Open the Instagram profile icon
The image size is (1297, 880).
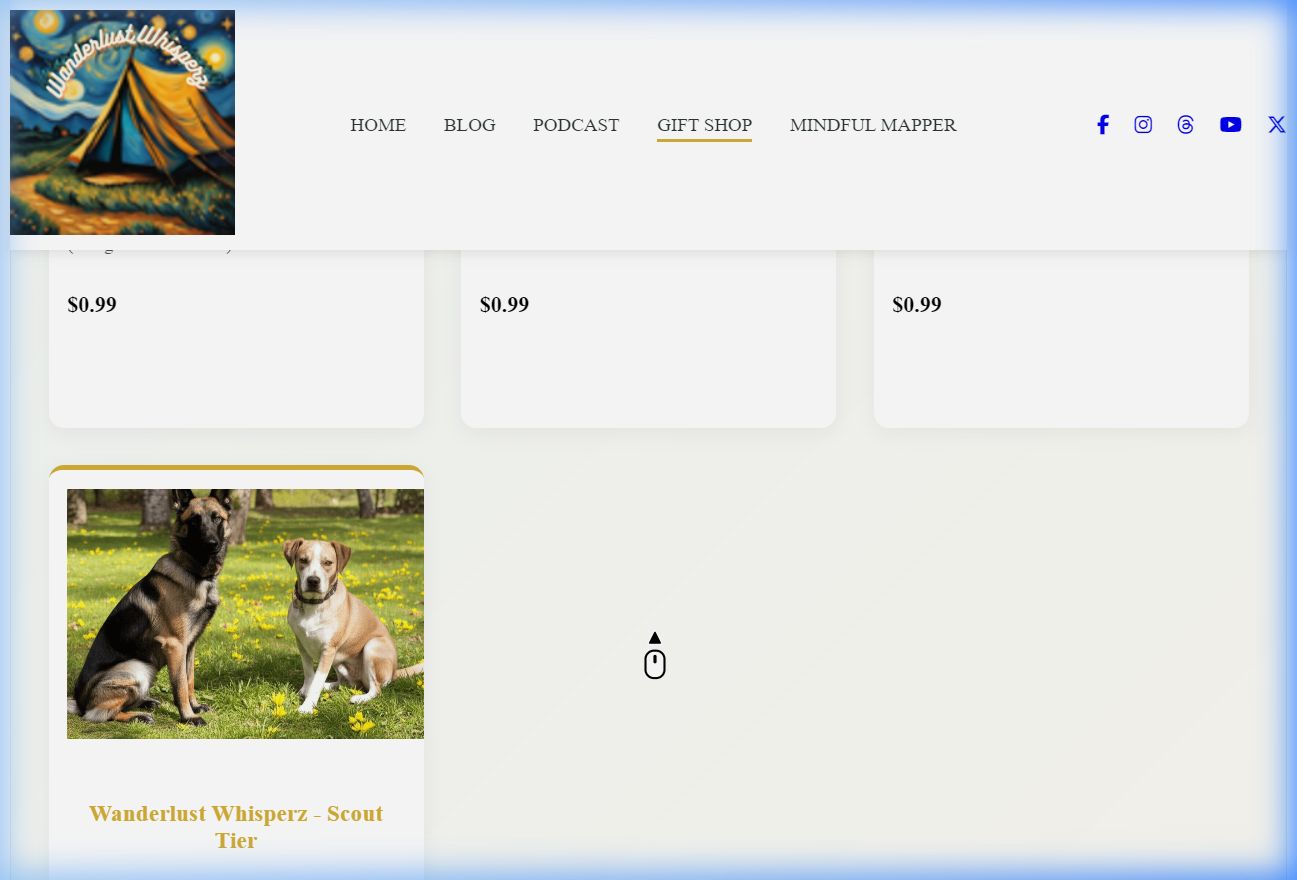point(1143,125)
